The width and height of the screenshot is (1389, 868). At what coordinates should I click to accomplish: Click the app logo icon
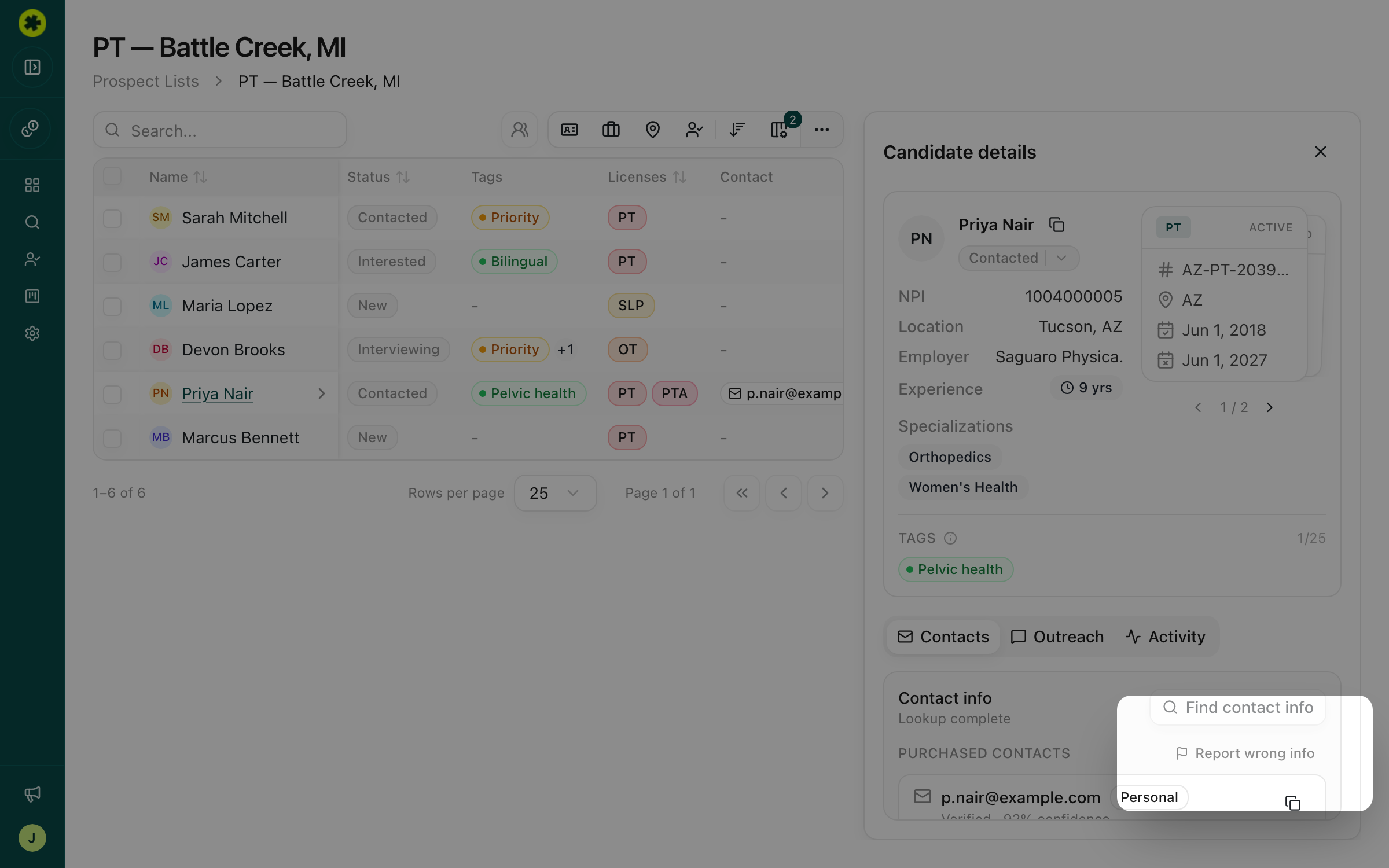pos(32,23)
